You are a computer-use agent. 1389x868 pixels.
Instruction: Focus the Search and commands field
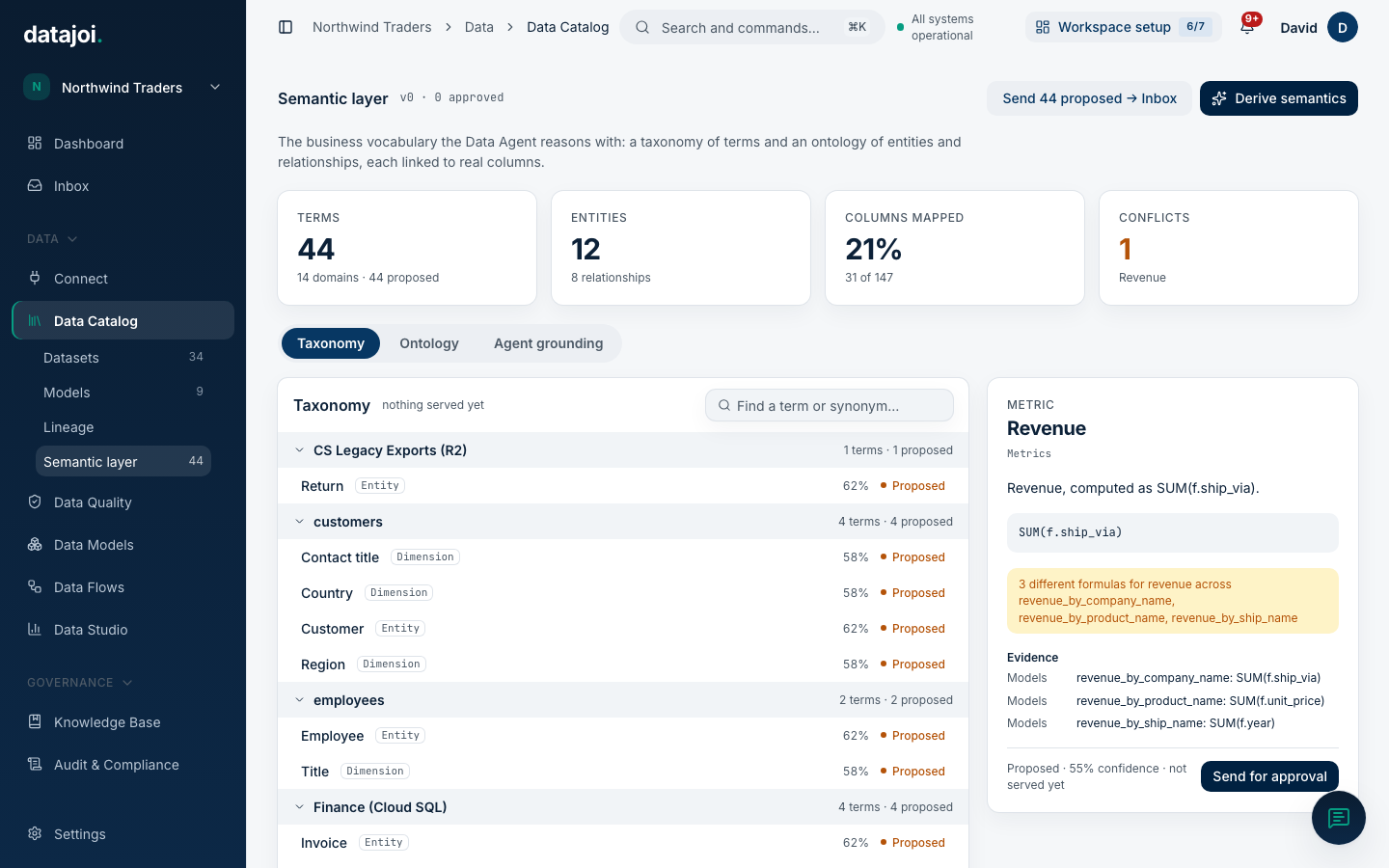pos(752,27)
